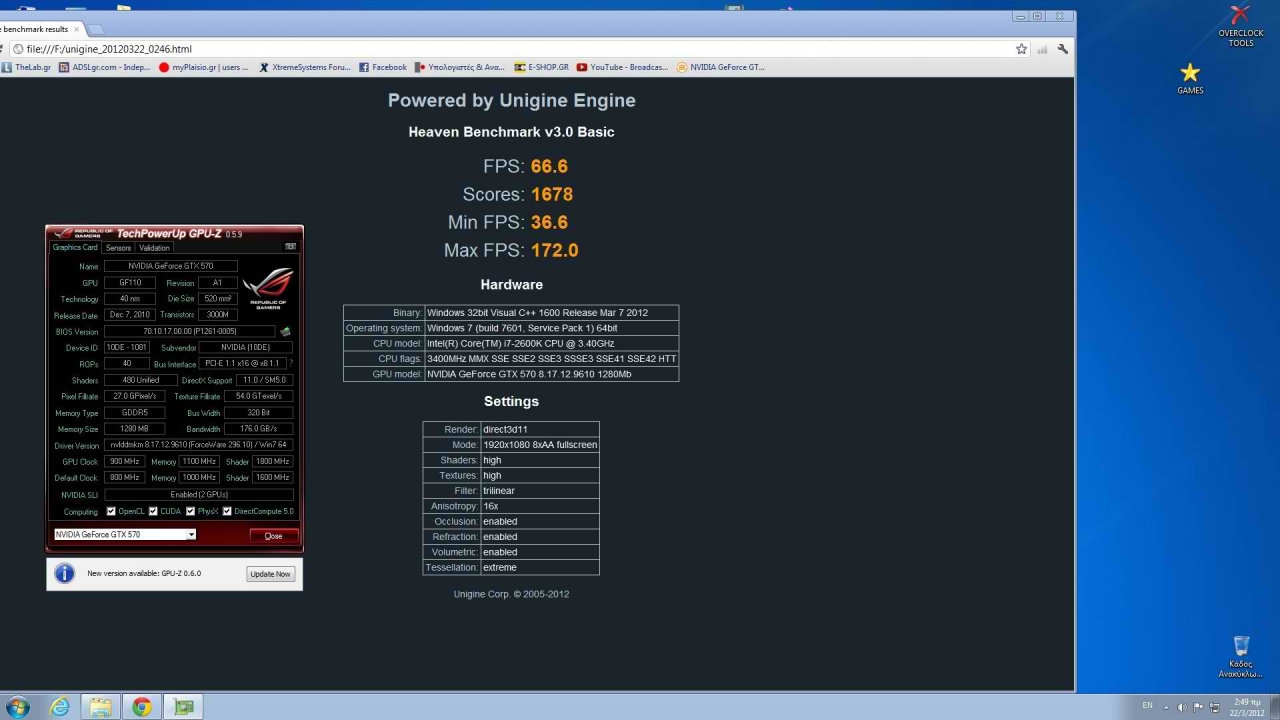Open Facebook bookmark
Viewport: 1280px width, 720px height.
(x=383, y=68)
